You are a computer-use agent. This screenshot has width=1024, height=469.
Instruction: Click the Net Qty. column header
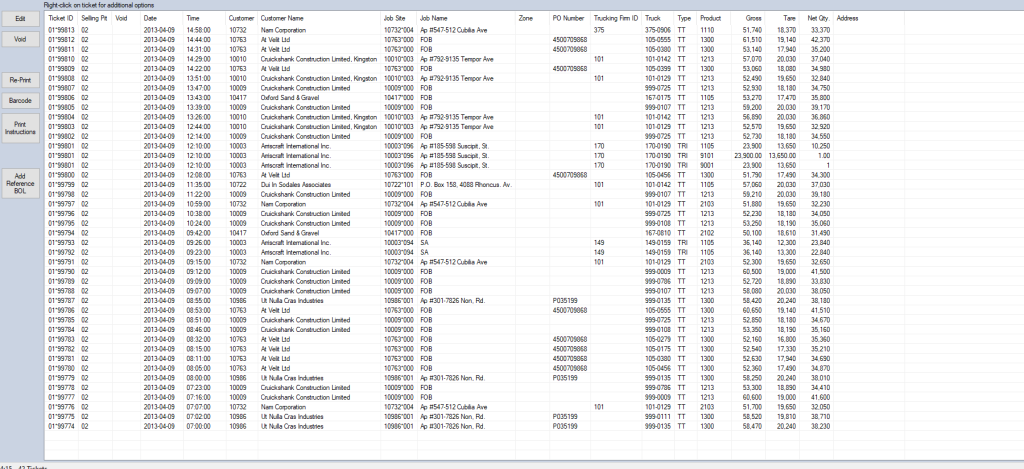pyautogui.click(x=818, y=18)
